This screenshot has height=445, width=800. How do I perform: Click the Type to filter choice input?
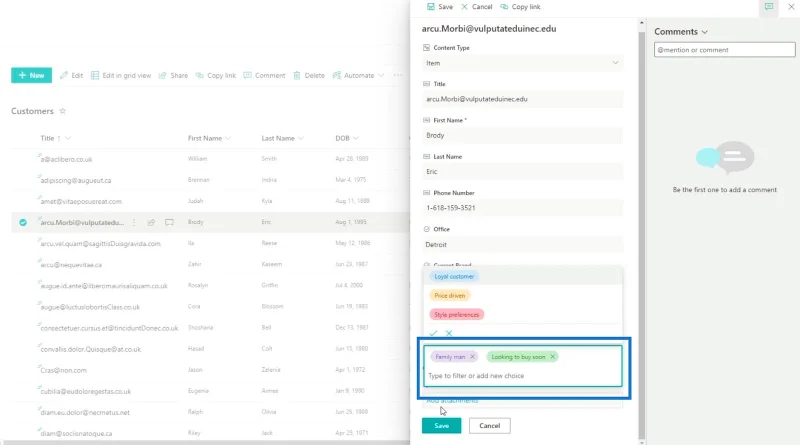pos(522,376)
